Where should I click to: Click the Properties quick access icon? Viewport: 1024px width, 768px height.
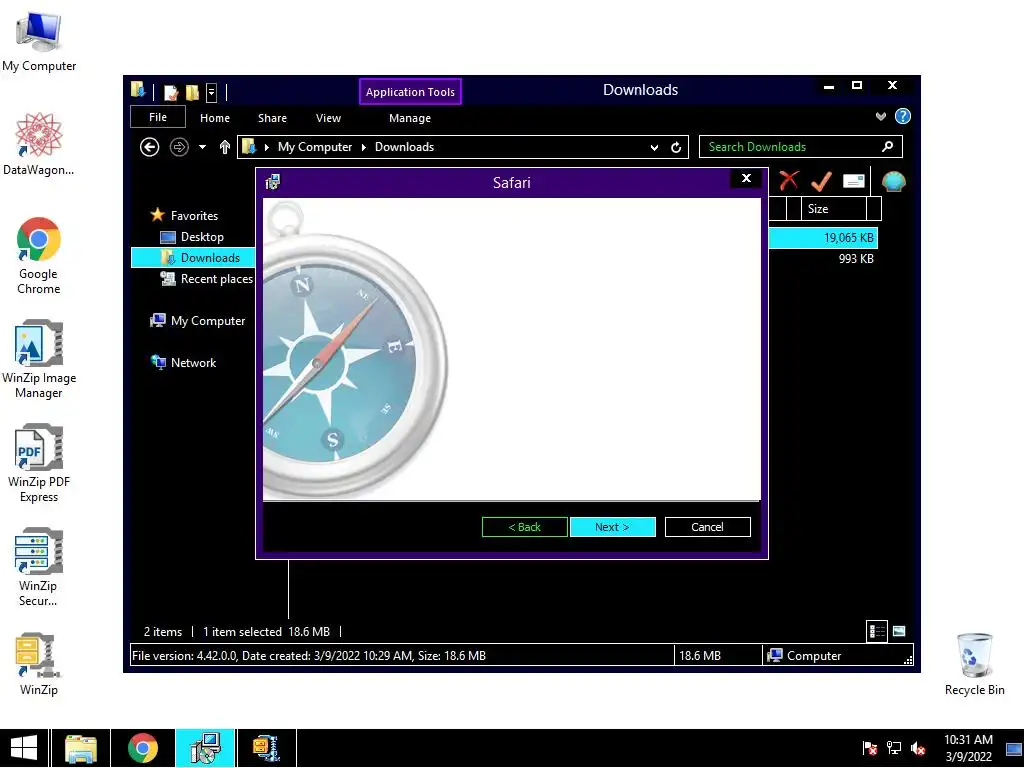pyautogui.click(x=171, y=92)
